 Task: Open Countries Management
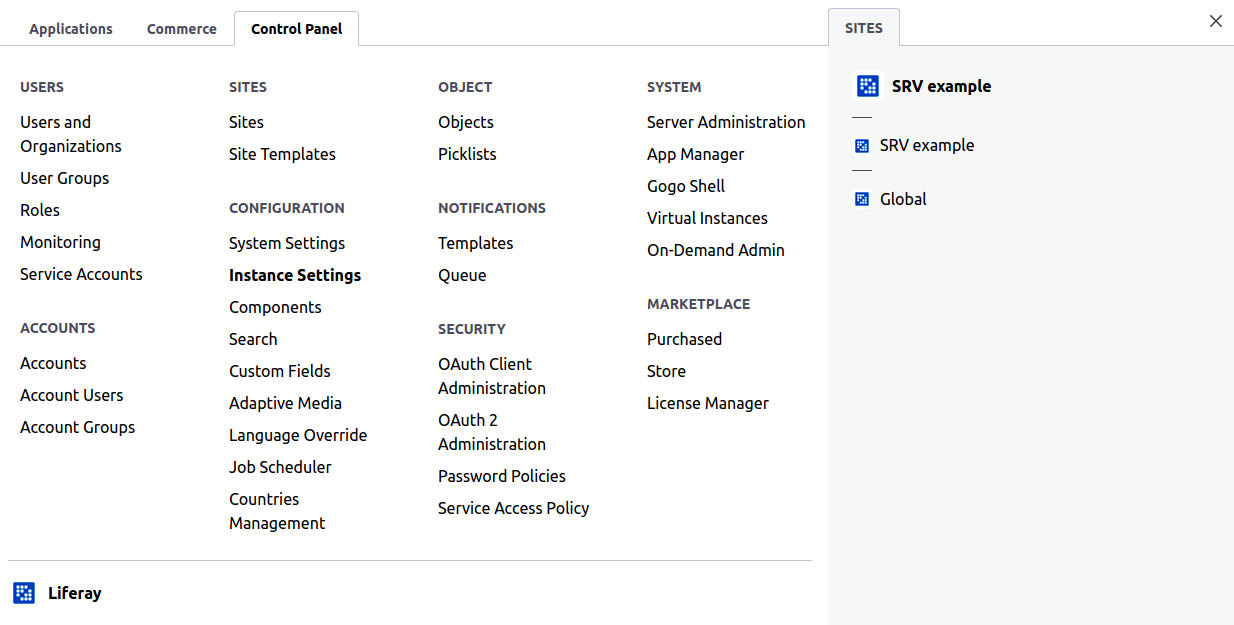tap(277, 511)
